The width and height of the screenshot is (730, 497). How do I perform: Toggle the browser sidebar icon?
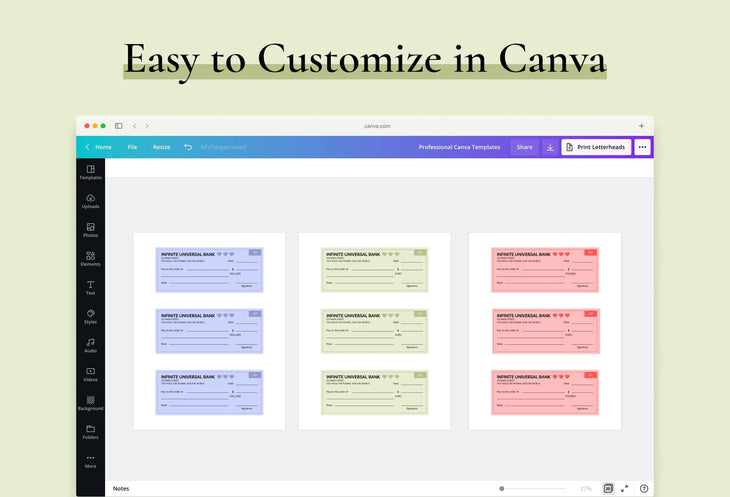click(x=119, y=126)
